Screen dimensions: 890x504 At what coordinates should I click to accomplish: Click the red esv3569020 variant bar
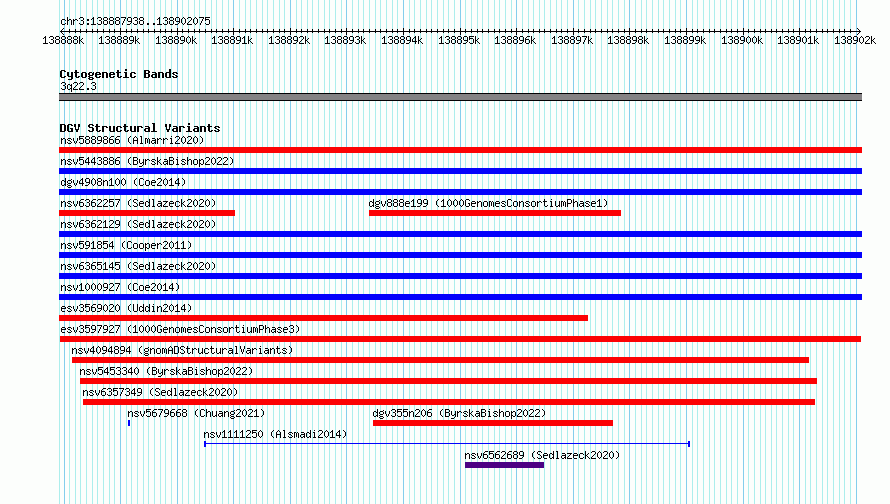point(324,318)
